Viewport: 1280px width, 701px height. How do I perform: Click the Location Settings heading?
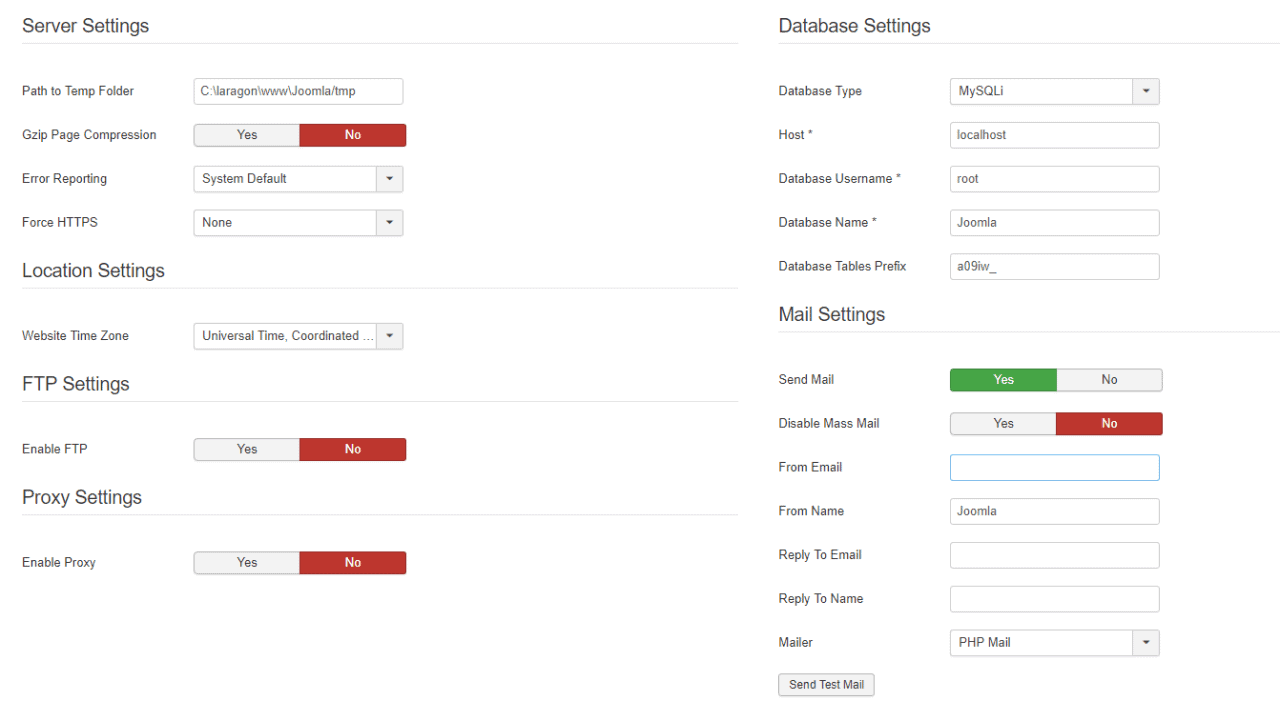(x=93, y=271)
